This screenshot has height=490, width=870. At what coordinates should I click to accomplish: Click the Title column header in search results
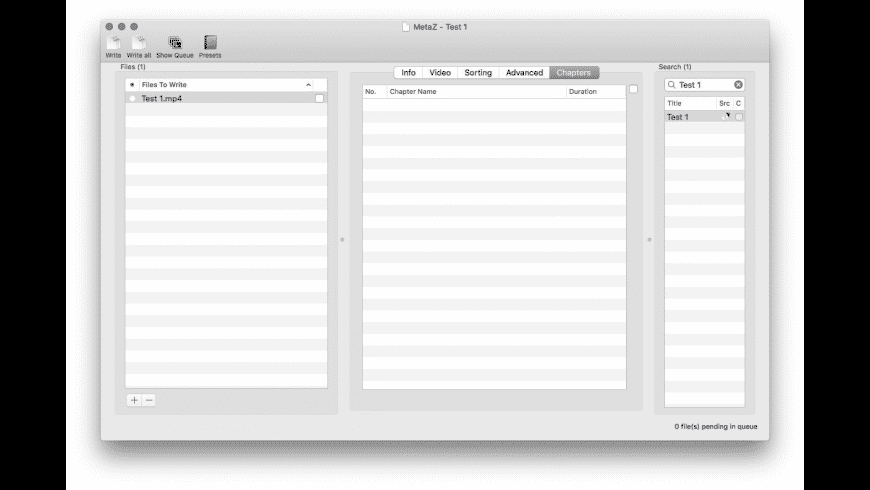coord(691,103)
